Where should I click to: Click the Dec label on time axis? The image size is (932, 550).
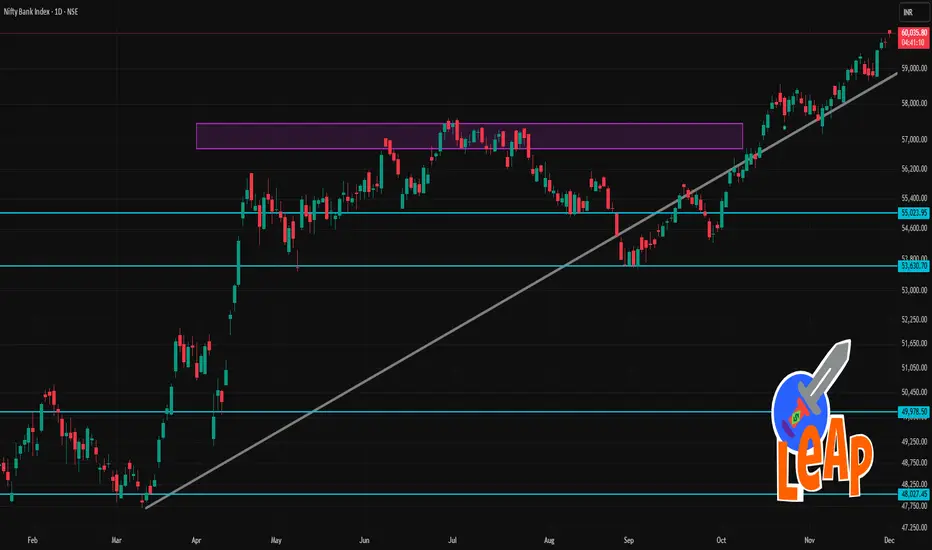pyautogui.click(x=889, y=540)
